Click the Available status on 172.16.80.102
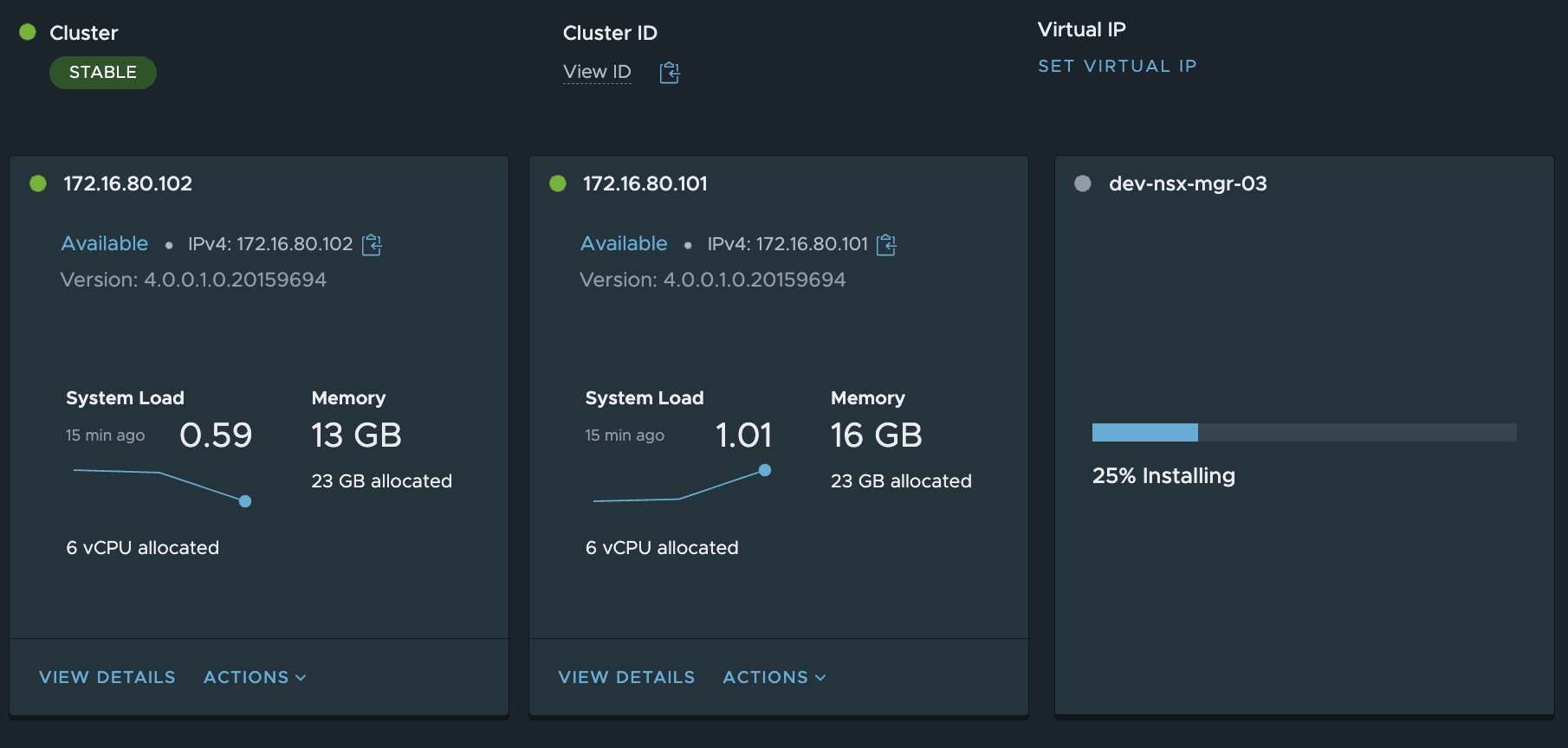This screenshot has width=1568, height=748. point(105,243)
